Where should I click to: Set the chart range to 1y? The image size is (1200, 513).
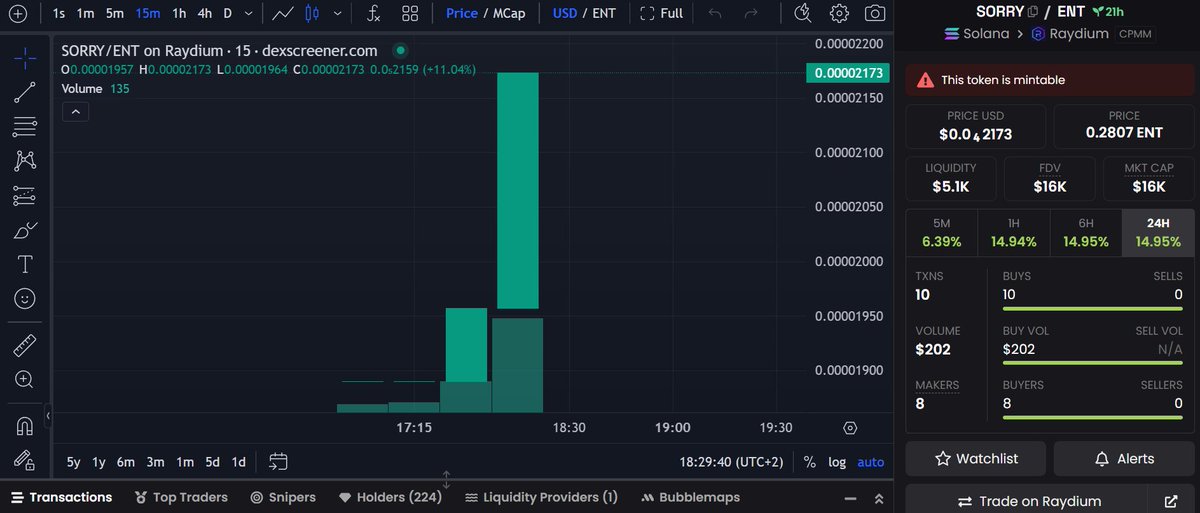pos(99,462)
